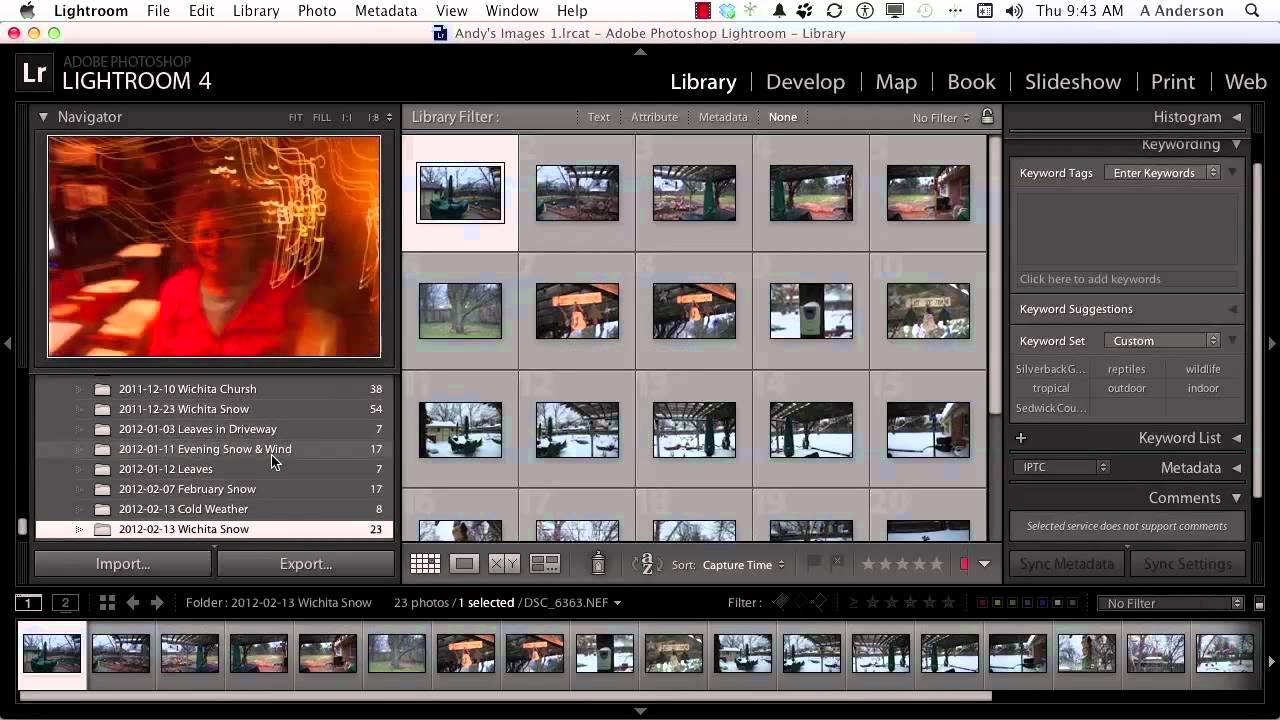Expand the Keyword List with the plus icon

point(1020,438)
